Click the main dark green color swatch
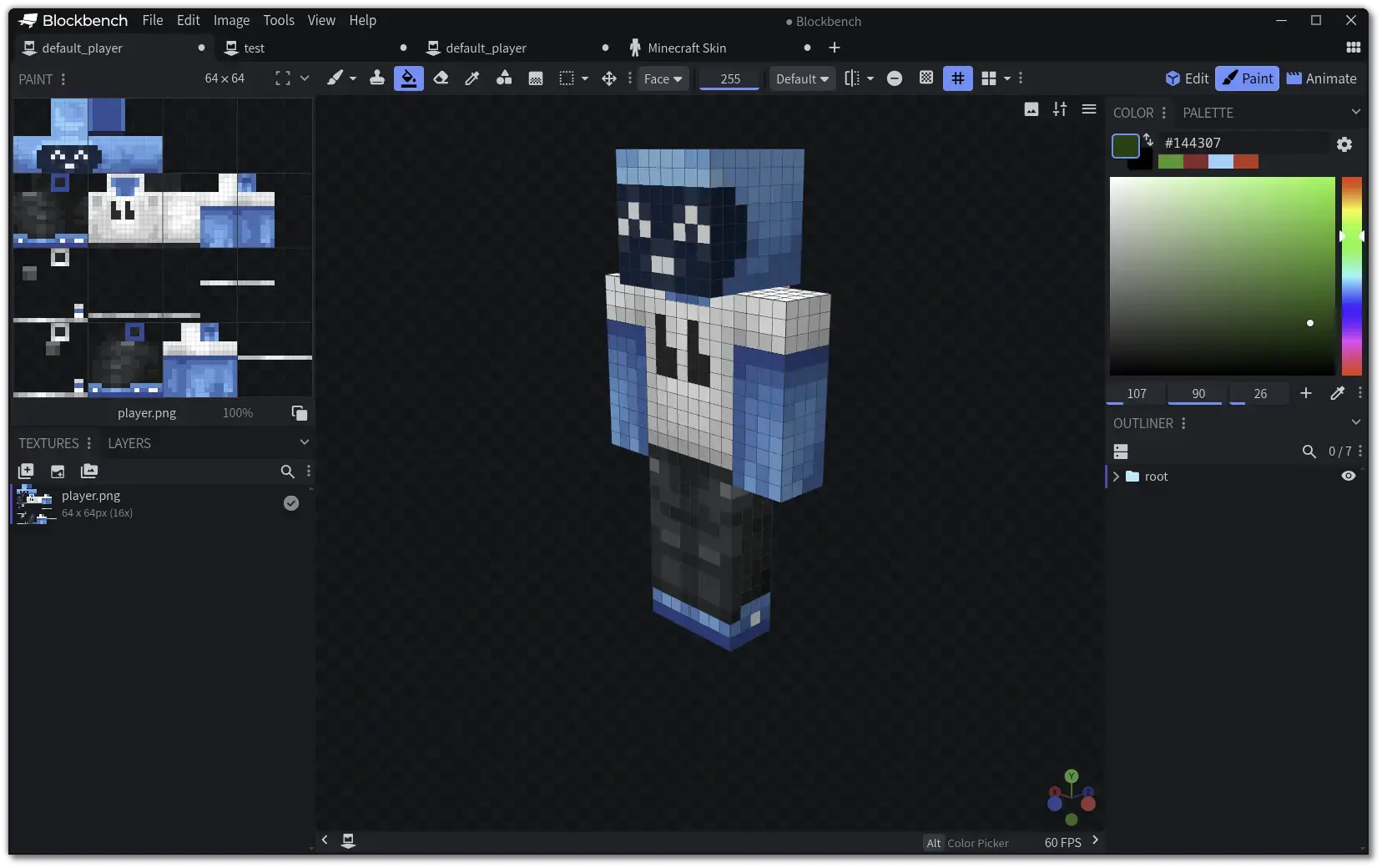This screenshot has width=1382, height=868. 1125,146
